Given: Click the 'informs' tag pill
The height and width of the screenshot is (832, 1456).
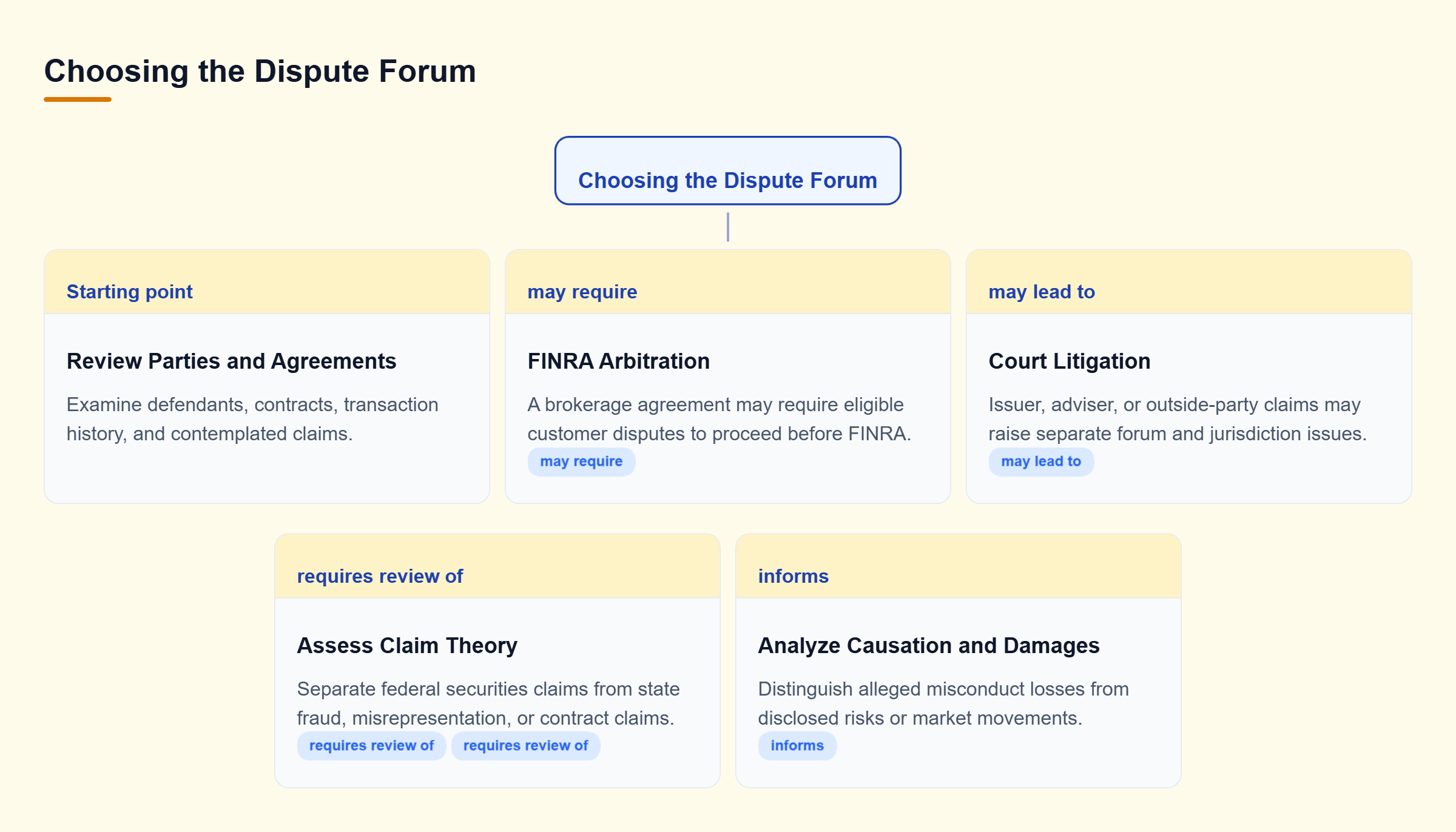Looking at the screenshot, I should tap(797, 746).
